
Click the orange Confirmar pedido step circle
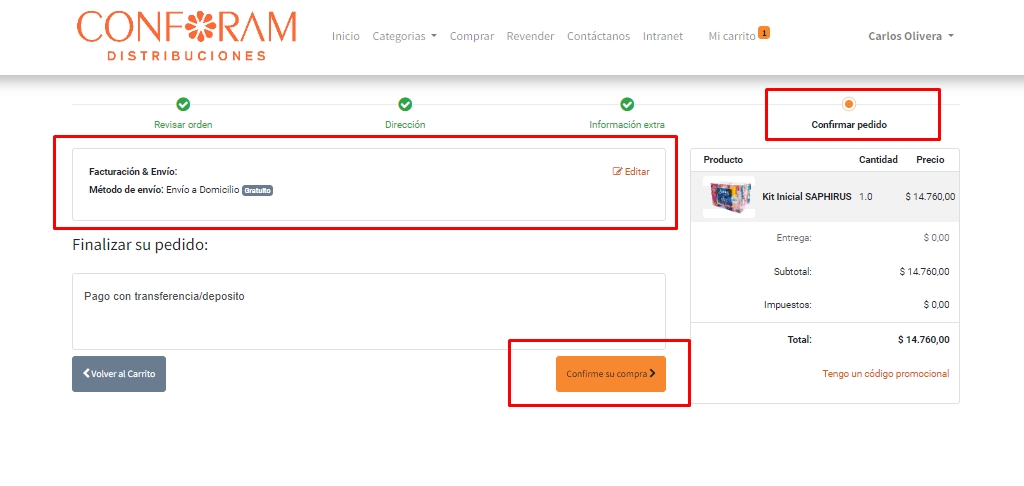click(x=849, y=104)
